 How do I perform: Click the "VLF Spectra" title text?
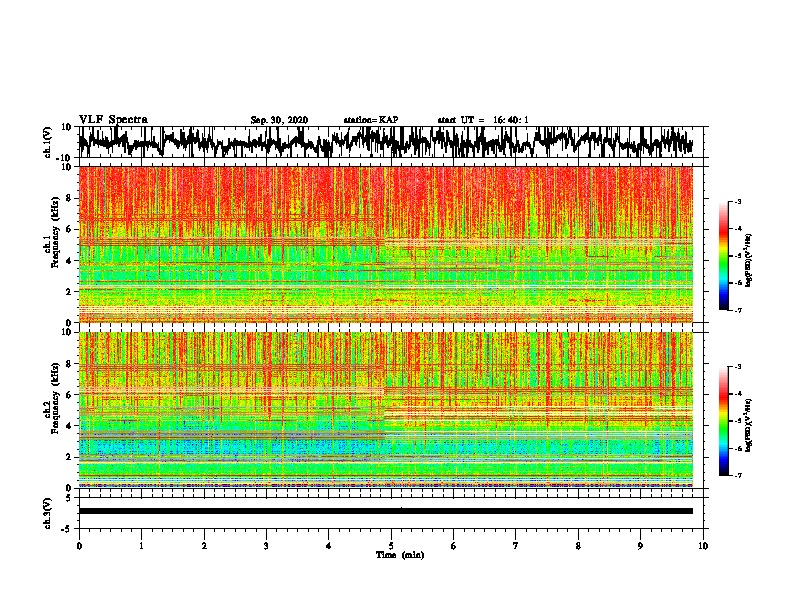113,120
